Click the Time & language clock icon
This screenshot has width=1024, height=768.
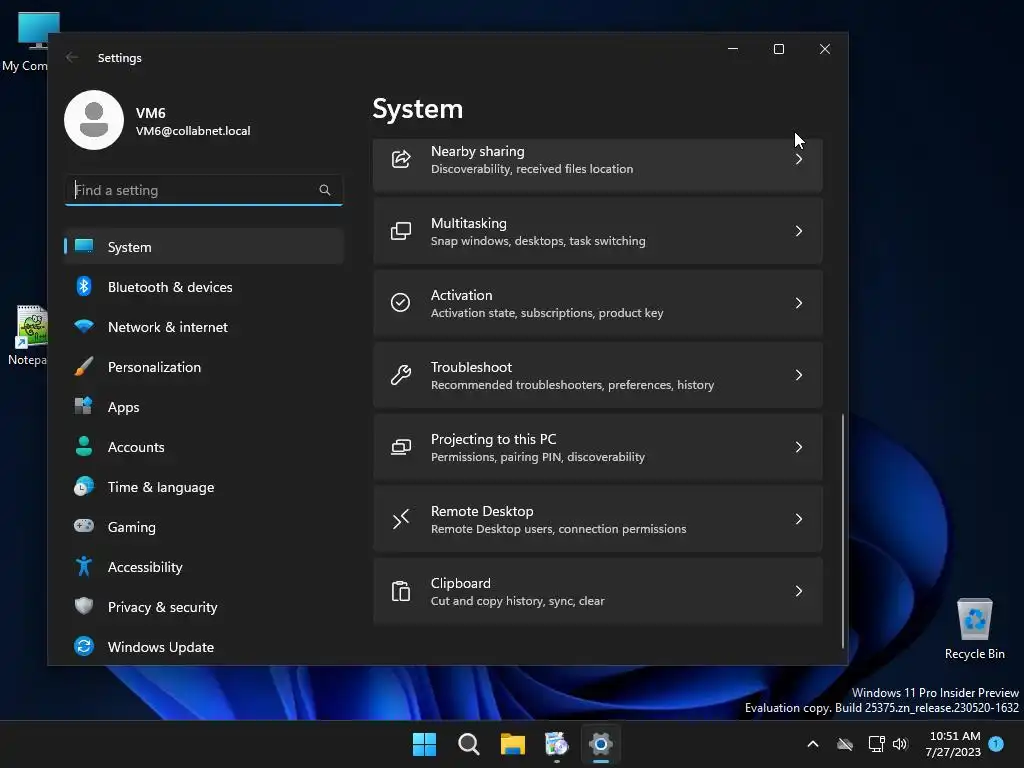84,487
